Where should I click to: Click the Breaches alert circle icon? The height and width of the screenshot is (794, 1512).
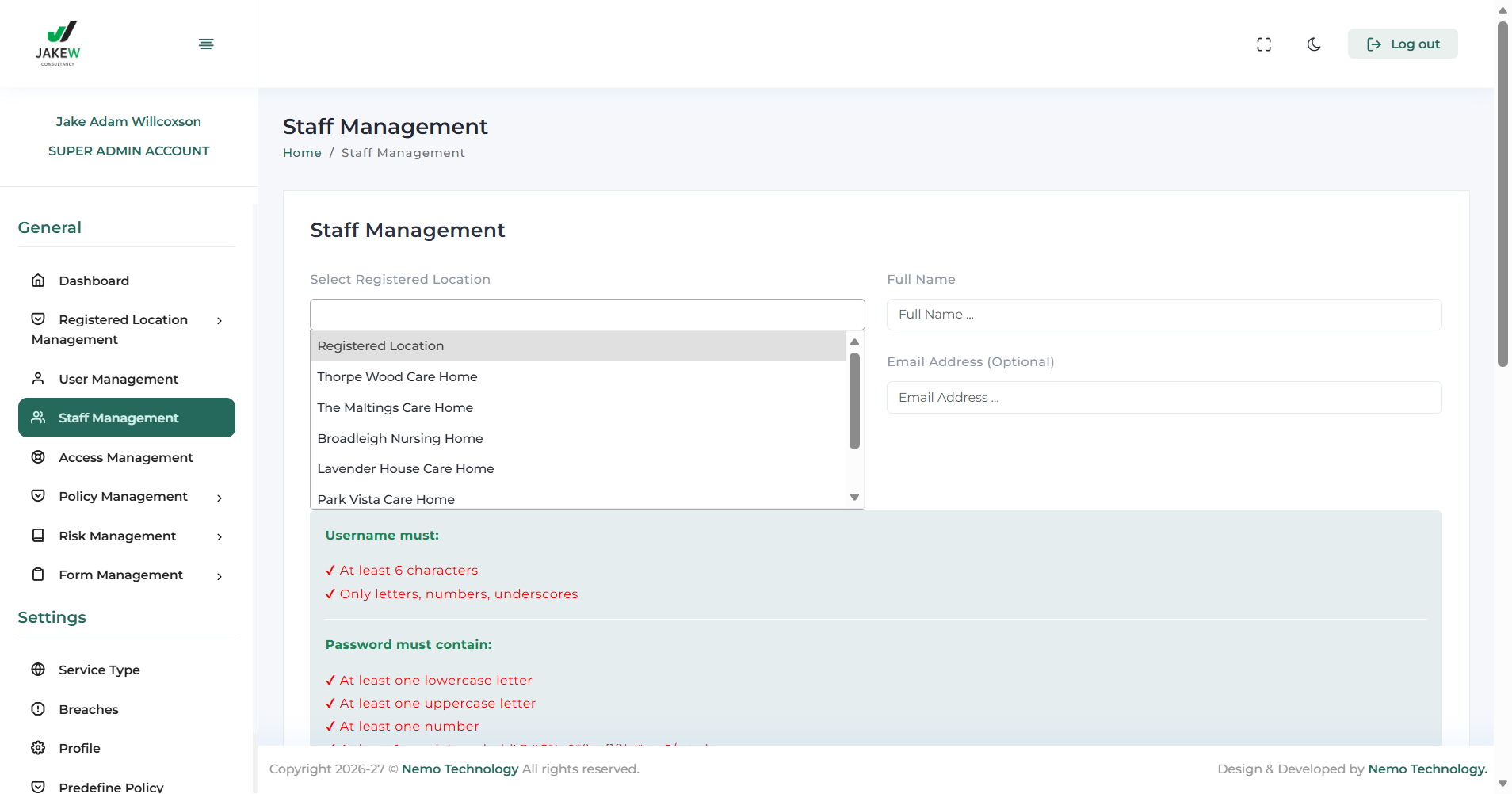[x=38, y=709]
